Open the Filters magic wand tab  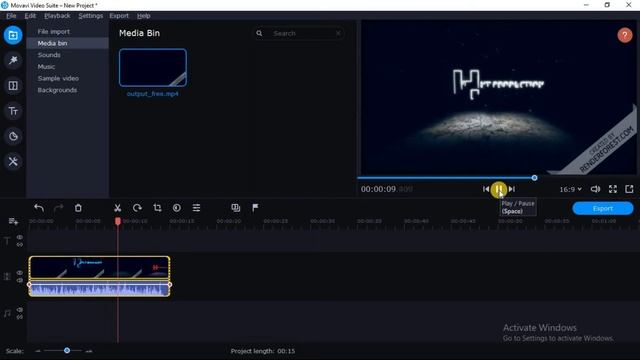coord(13,60)
